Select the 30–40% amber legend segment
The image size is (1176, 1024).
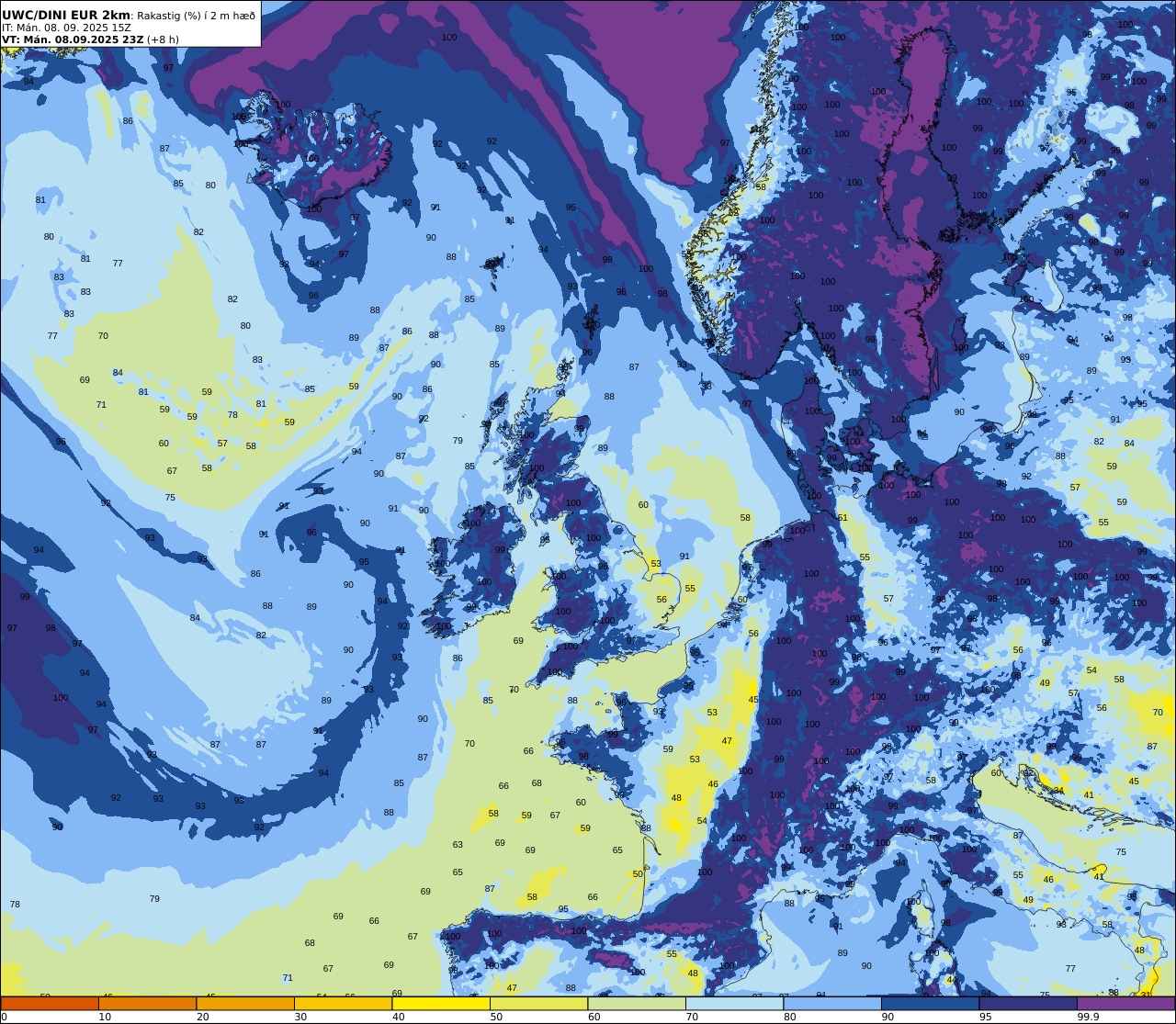(x=343, y=1003)
